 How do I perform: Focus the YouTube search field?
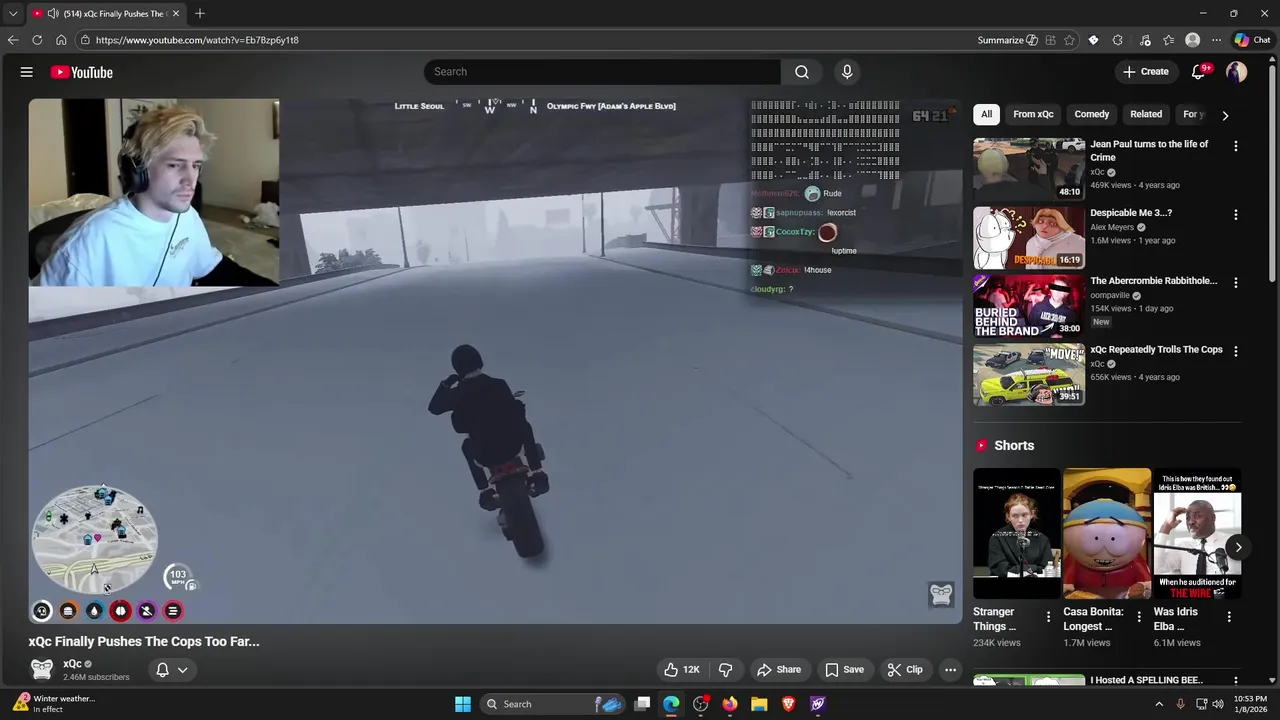pyautogui.click(x=602, y=72)
